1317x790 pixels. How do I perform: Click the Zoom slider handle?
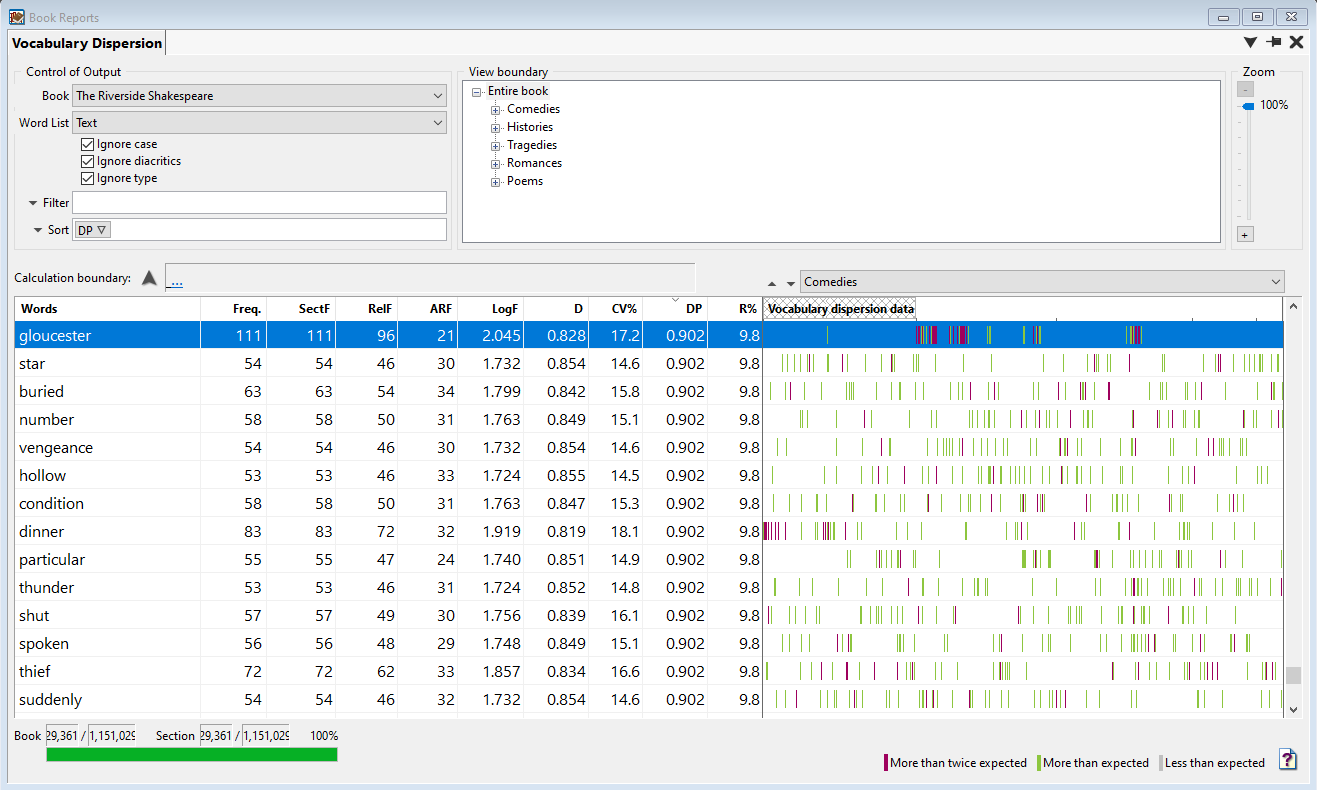[x=1247, y=106]
